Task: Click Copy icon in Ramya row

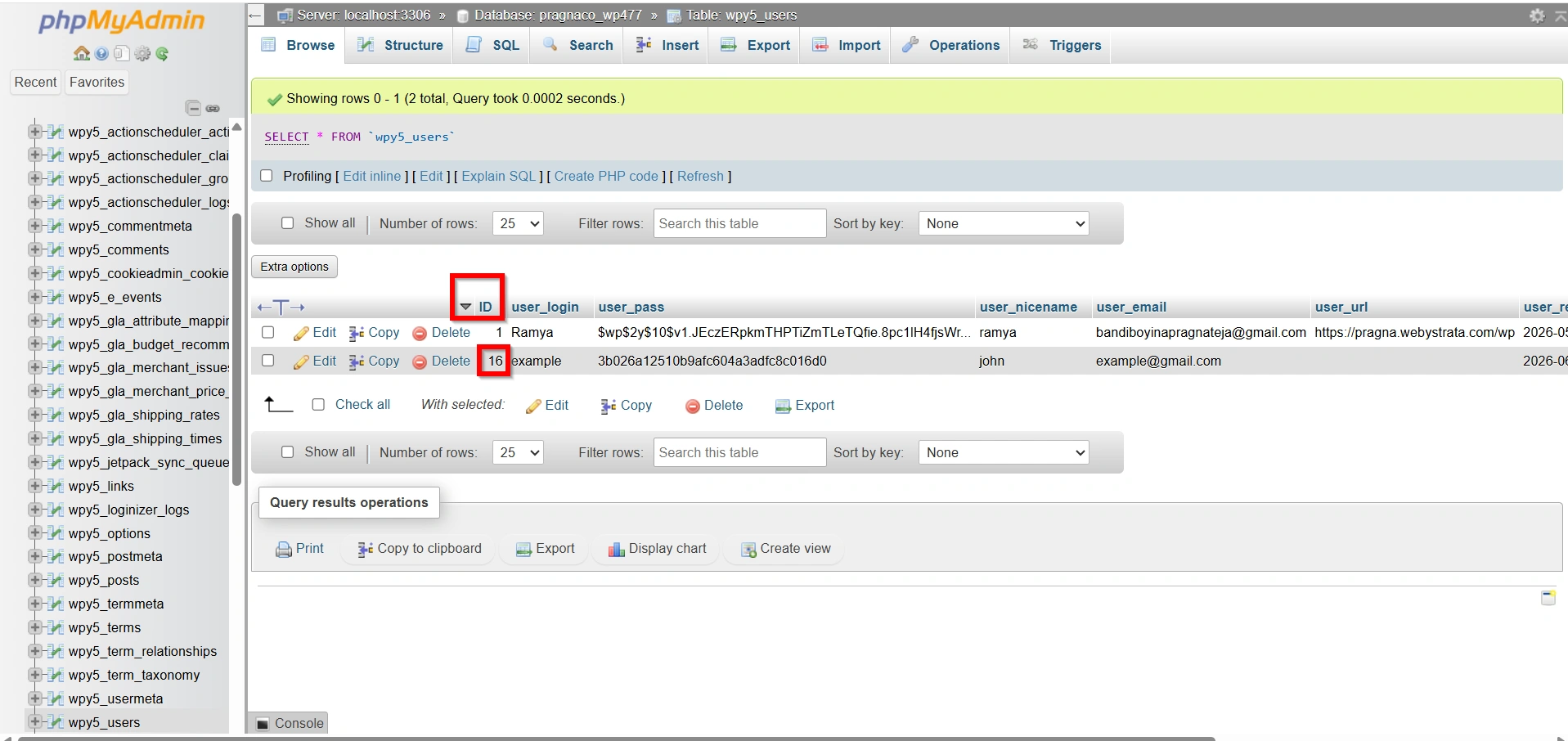Action: (x=357, y=333)
